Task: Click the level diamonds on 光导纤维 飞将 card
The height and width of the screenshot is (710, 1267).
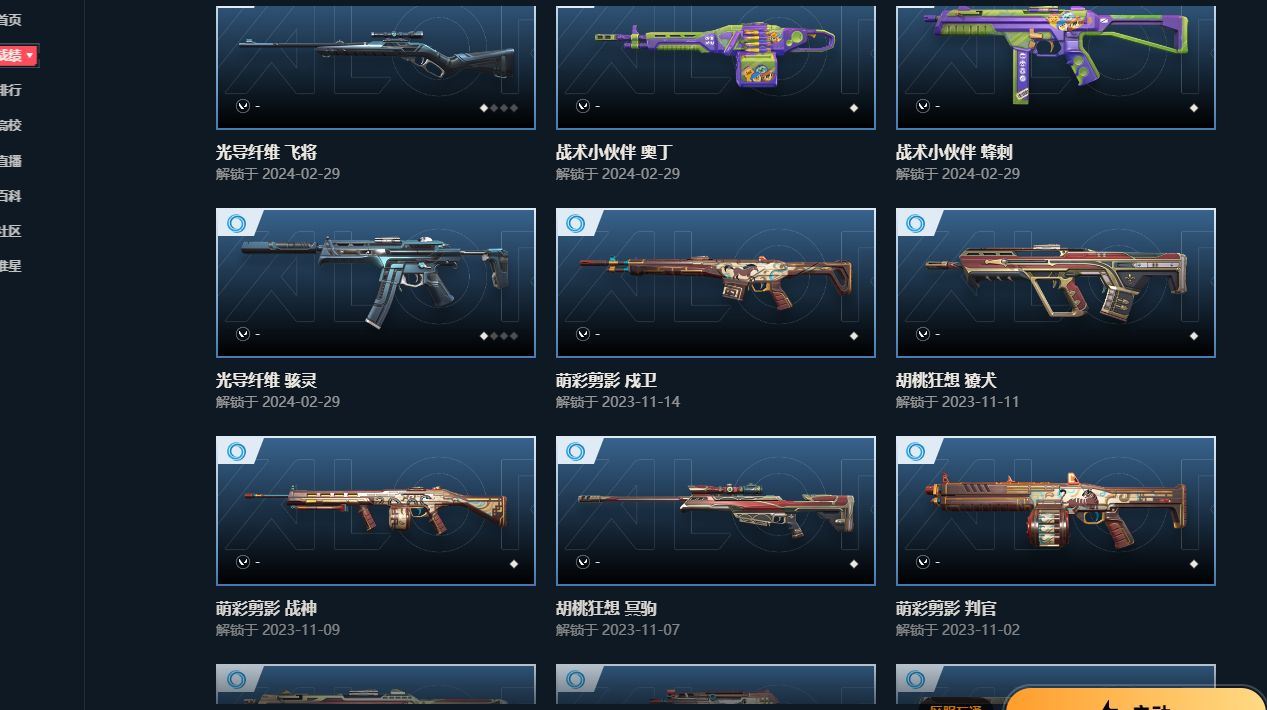Action: point(499,108)
